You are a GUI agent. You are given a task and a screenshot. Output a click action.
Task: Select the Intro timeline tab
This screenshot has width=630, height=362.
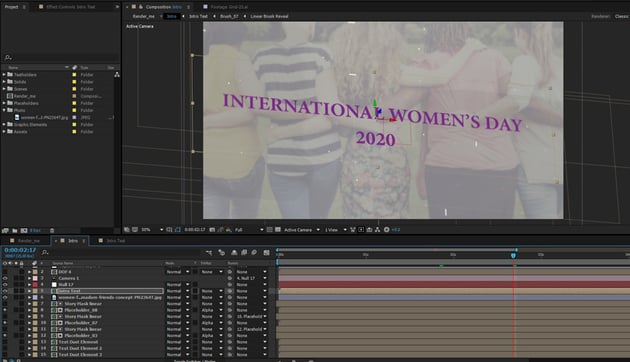[x=73, y=241]
